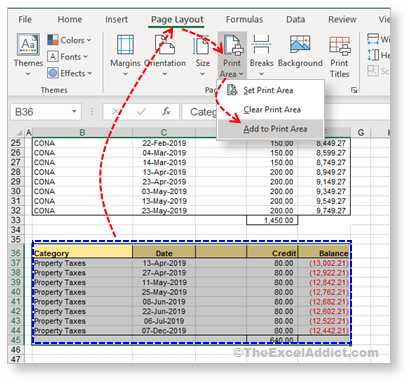Click the Set Print Area icon
The height and width of the screenshot is (384, 411).
click(232, 90)
